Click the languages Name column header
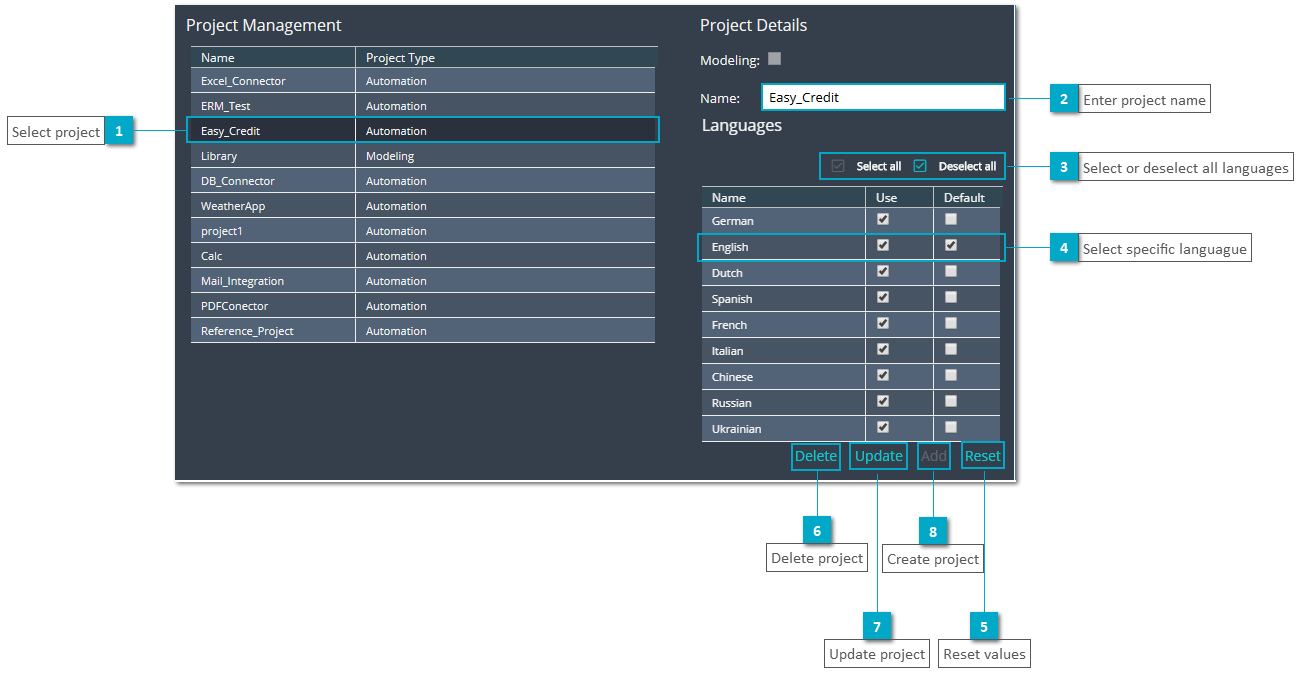The height and width of the screenshot is (680, 1305). 783,197
